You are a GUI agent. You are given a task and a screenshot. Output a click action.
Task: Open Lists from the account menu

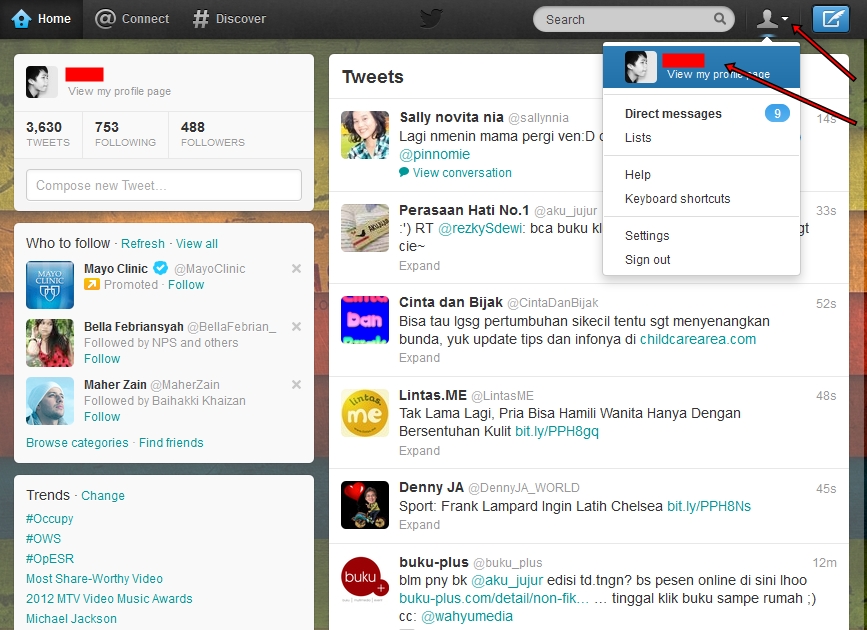coord(638,138)
